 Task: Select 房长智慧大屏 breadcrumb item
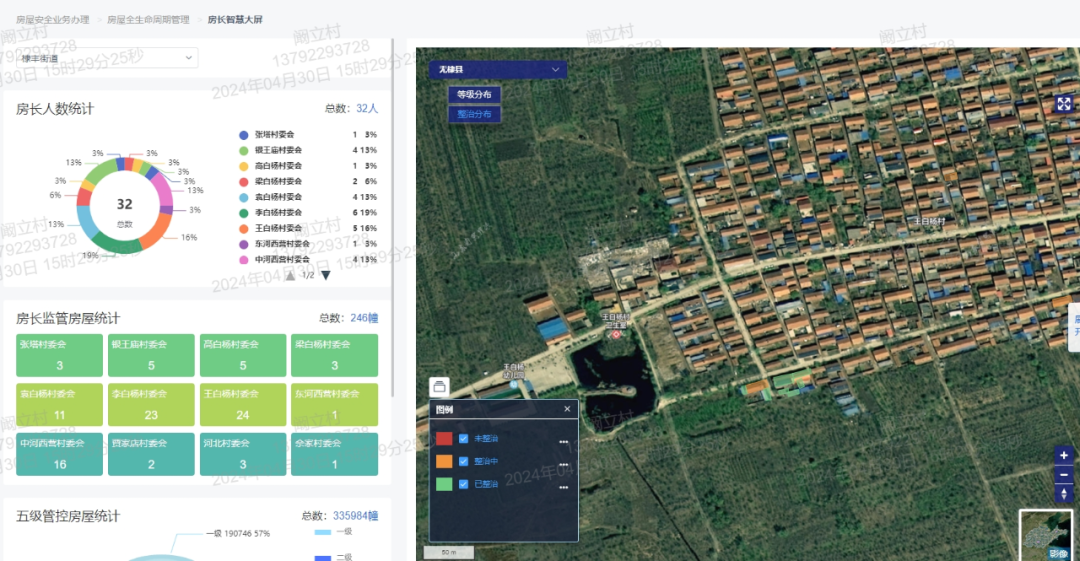point(235,19)
